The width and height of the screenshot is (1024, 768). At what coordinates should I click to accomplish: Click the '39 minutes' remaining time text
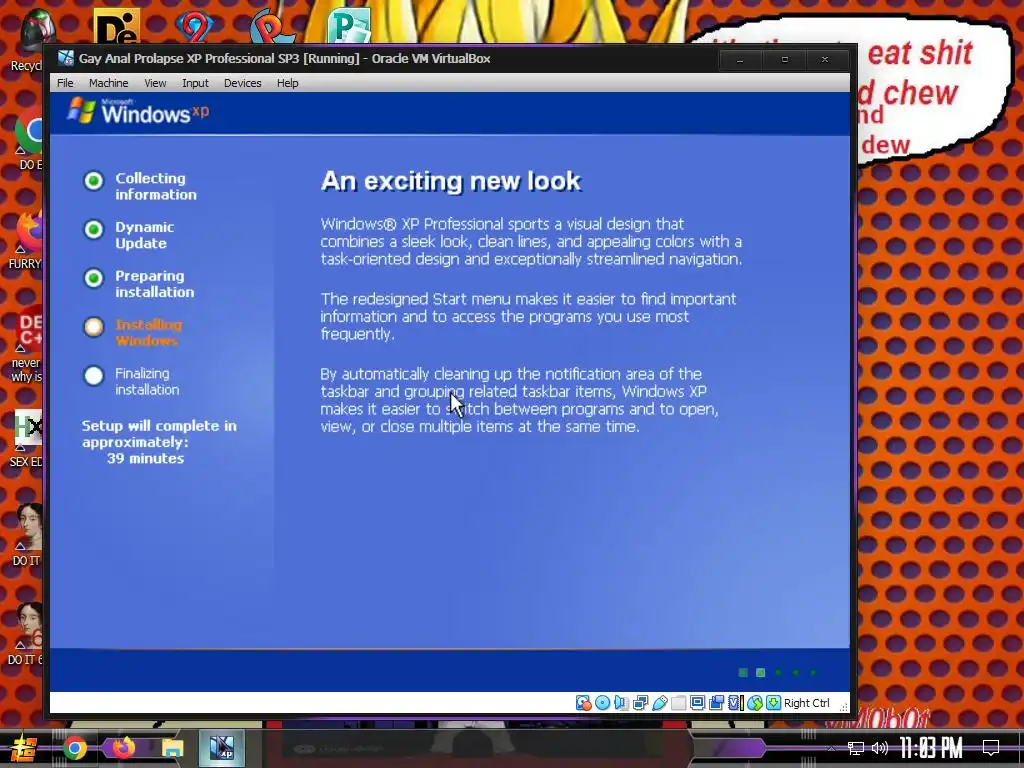[x=146, y=458]
